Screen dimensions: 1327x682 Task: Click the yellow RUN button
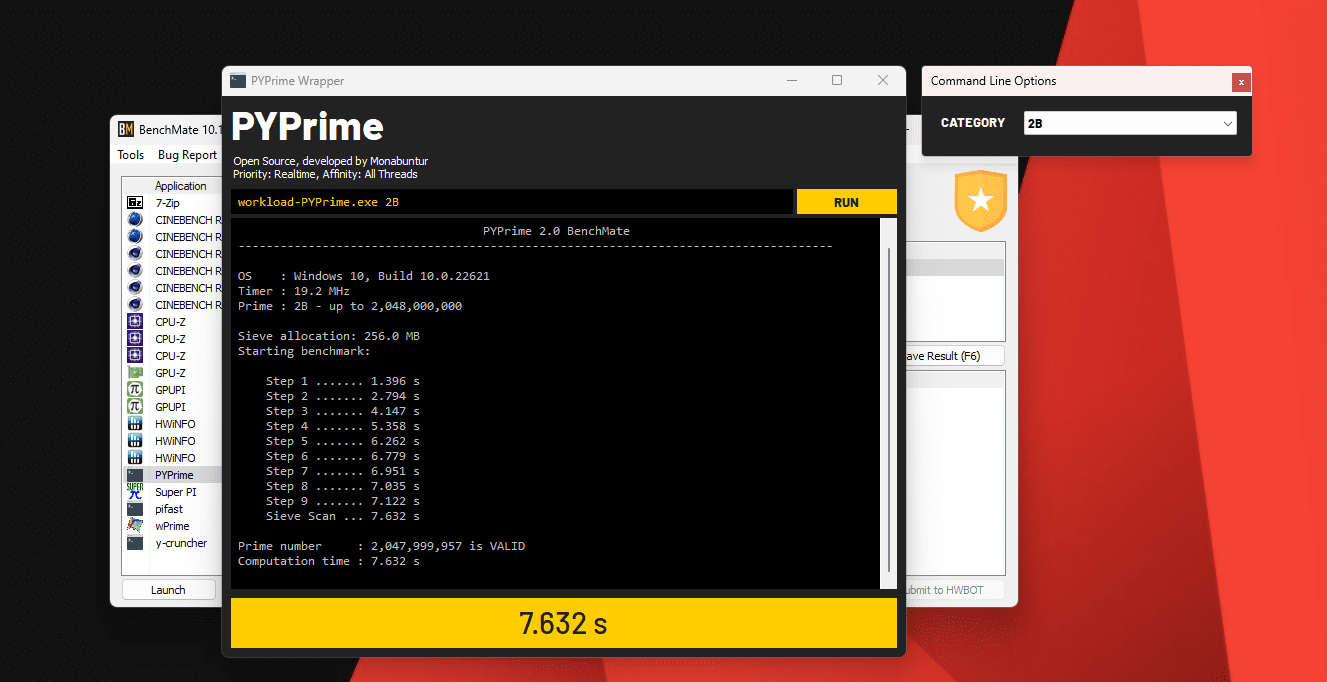[846, 202]
